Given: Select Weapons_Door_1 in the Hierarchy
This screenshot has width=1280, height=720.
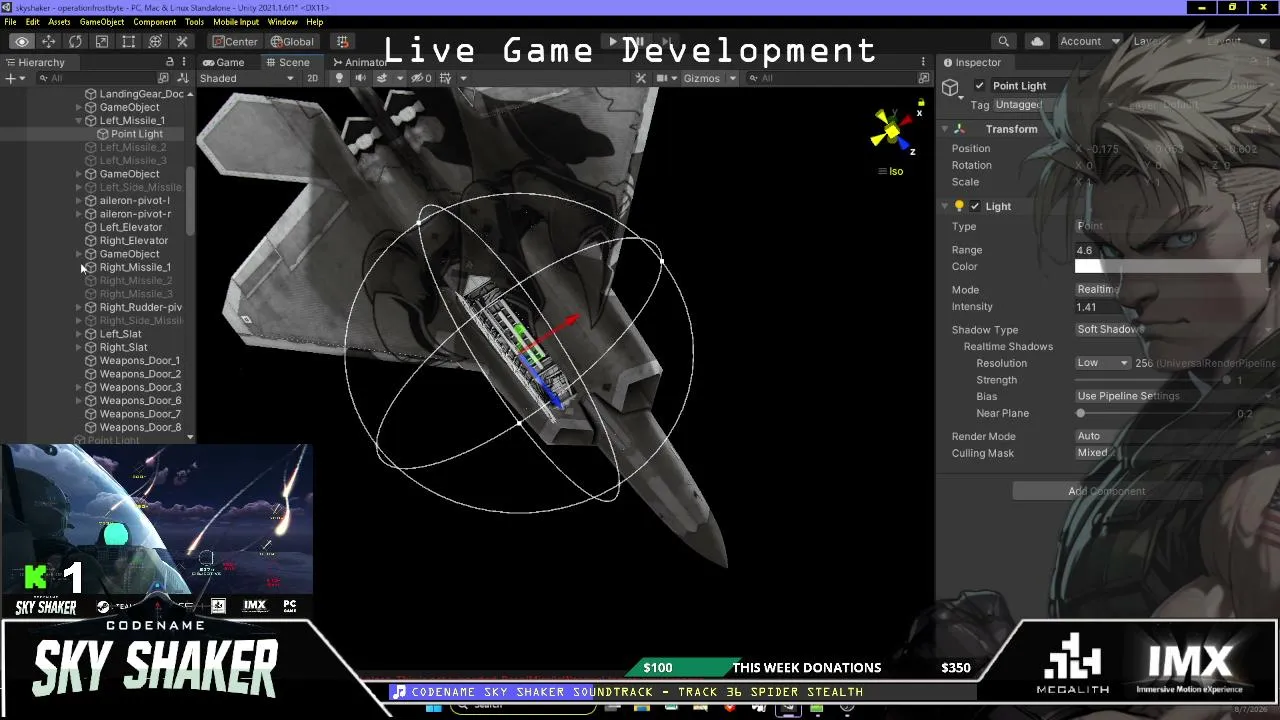Looking at the screenshot, I should (140, 361).
